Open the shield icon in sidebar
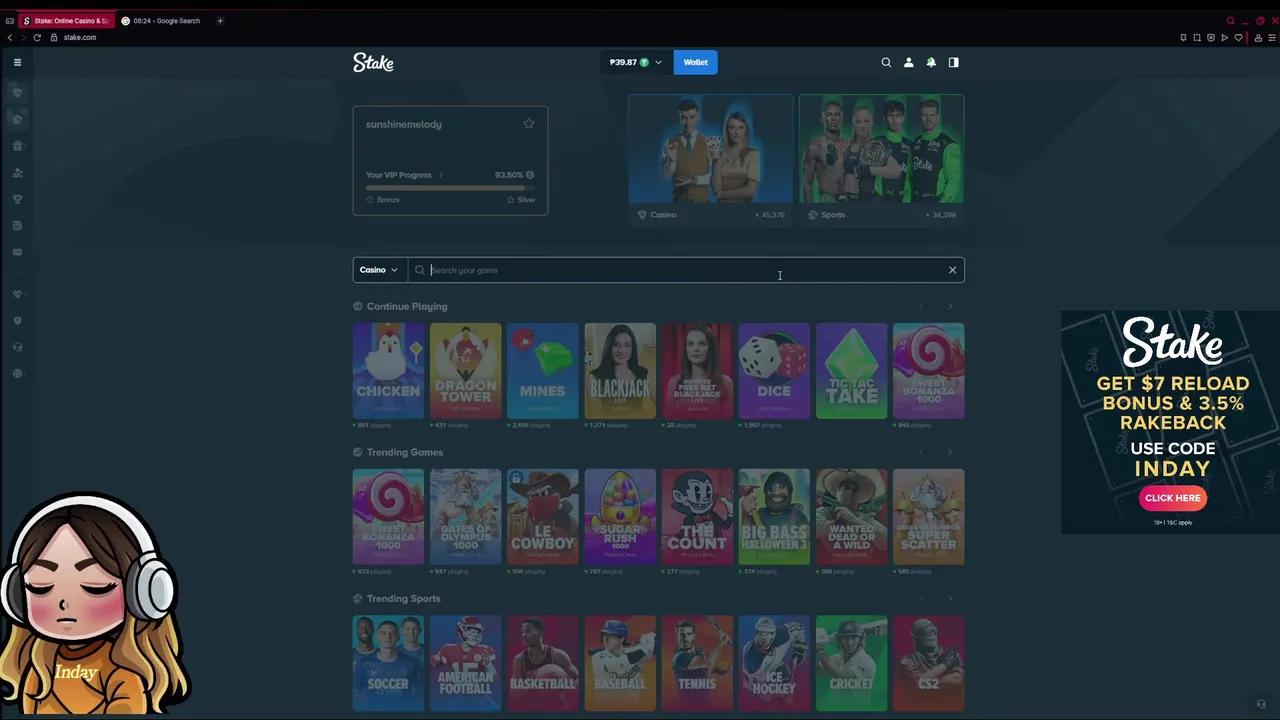 [17, 320]
